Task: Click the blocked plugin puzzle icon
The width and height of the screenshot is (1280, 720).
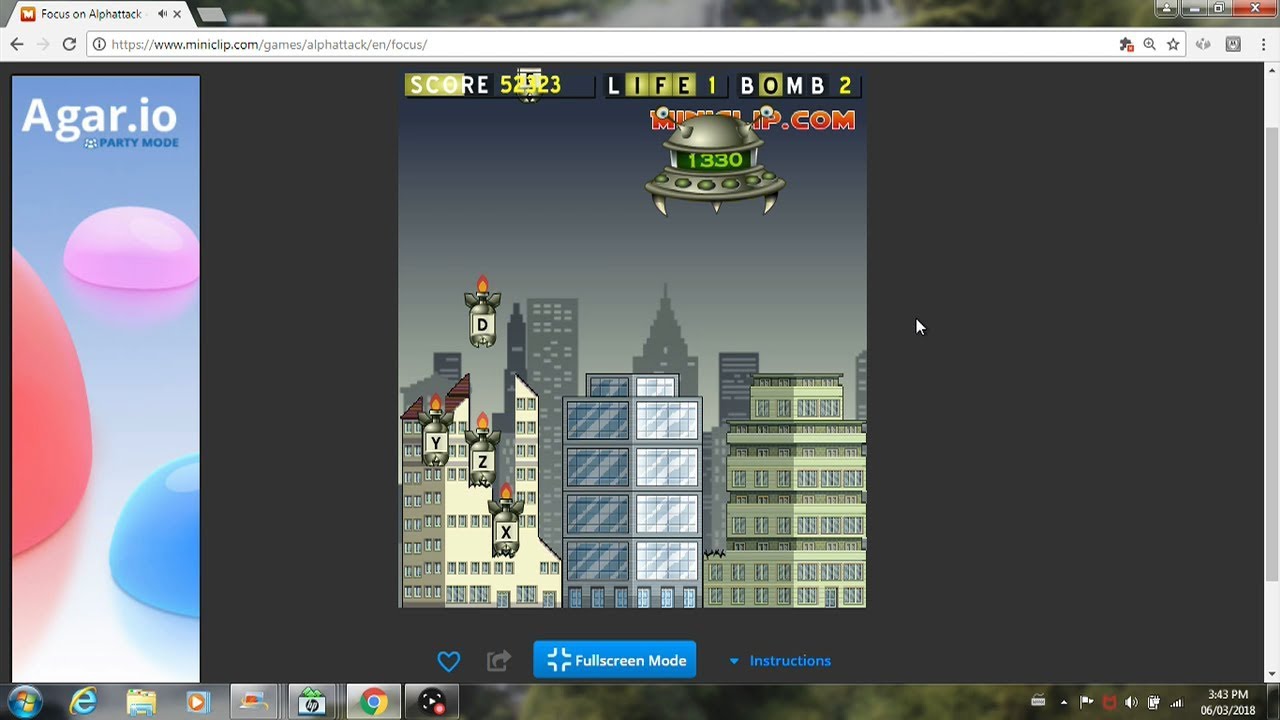Action: [1126, 44]
